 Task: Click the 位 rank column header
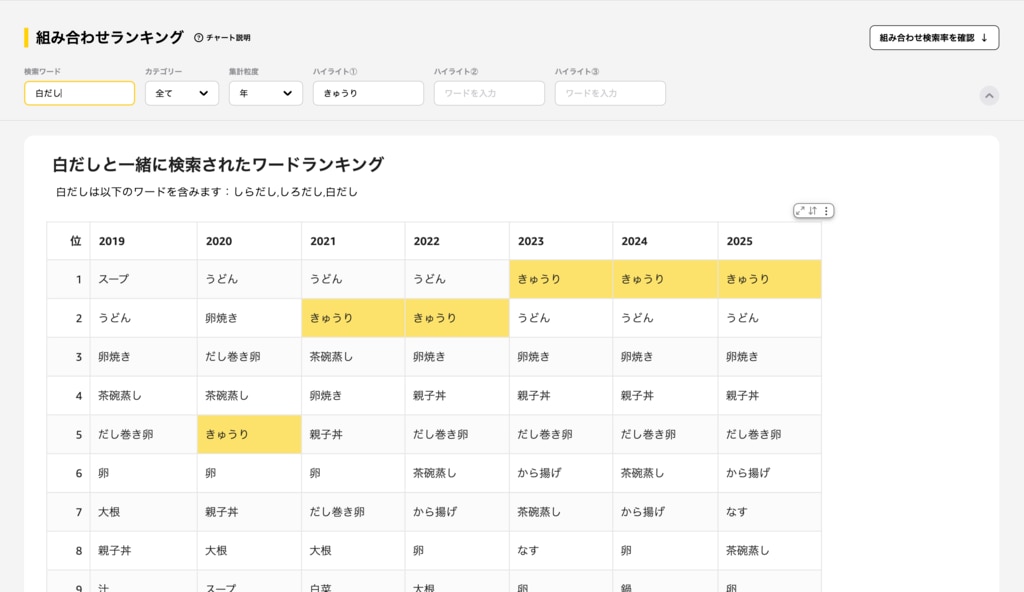coord(75,241)
